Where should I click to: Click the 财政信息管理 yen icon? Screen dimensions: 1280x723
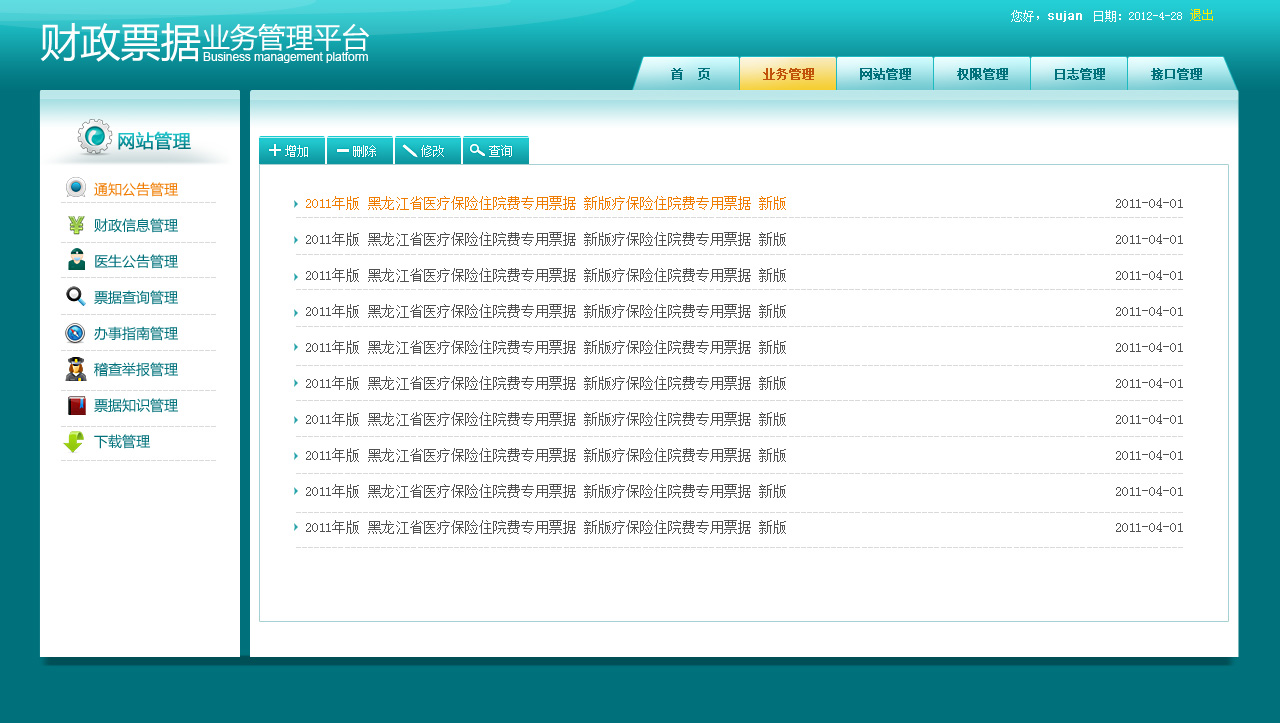coord(76,225)
